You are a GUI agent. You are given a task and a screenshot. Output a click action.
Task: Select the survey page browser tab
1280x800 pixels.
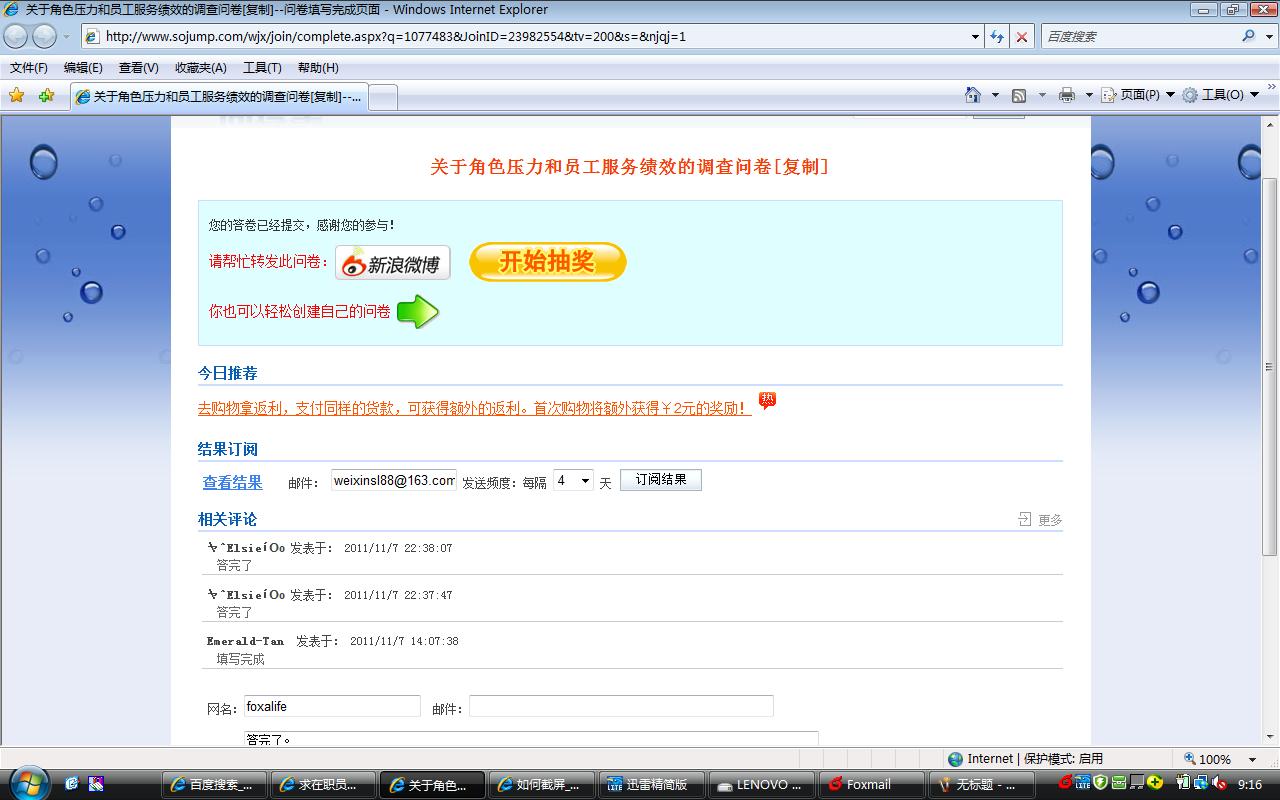click(219, 96)
